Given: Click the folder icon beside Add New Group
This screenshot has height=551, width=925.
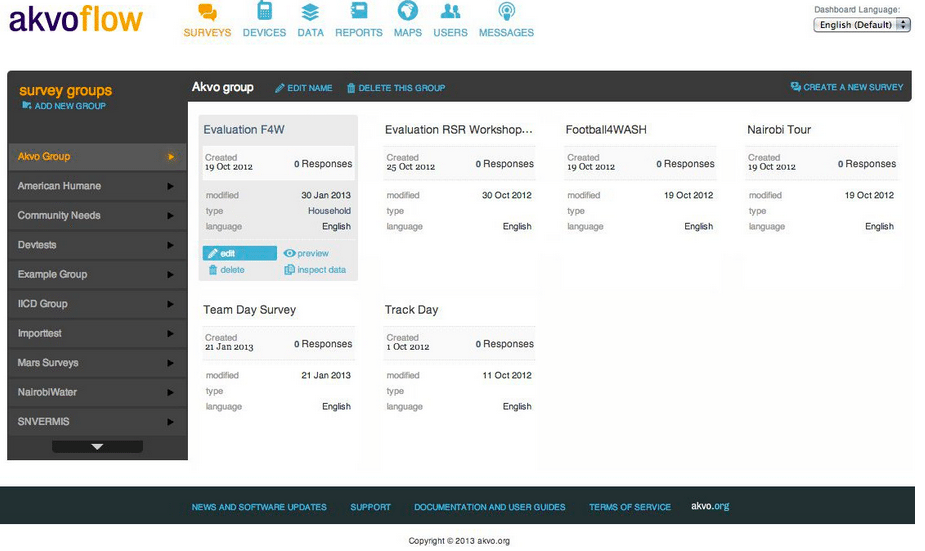Looking at the screenshot, I should [27, 105].
